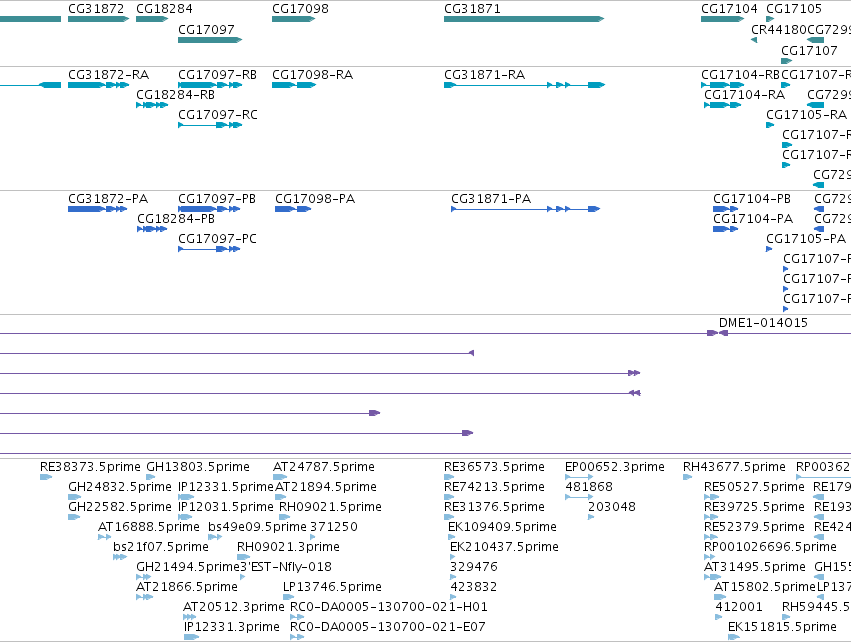851x642 pixels.
Task: Click protein CG31871-PA label
Action: pos(491,199)
